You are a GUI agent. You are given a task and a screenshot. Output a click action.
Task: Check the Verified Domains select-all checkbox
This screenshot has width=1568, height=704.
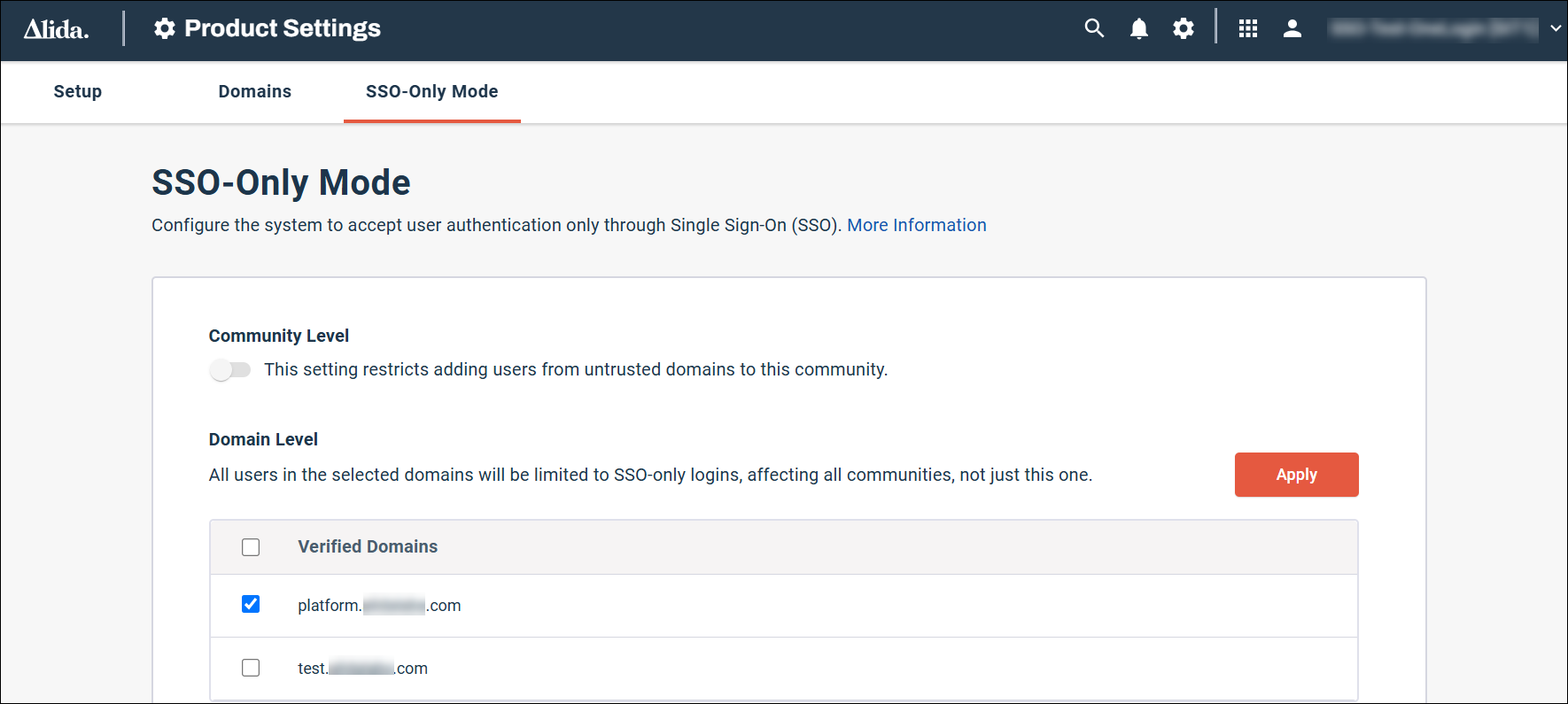click(251, 547)
